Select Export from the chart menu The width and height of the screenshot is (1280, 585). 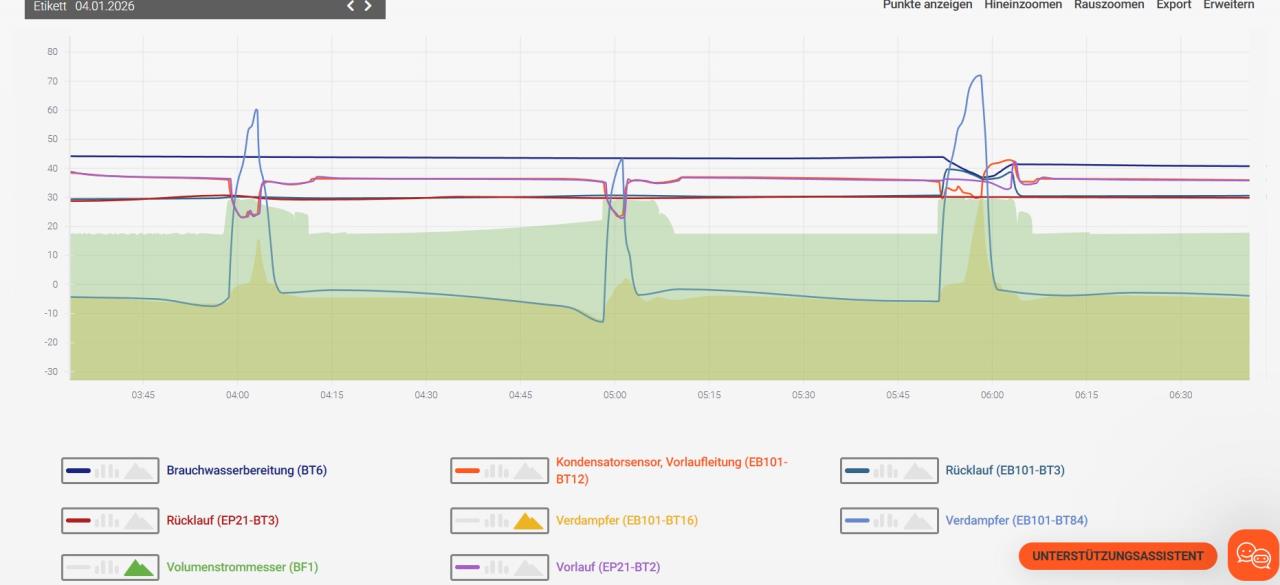coord(1173,5)
